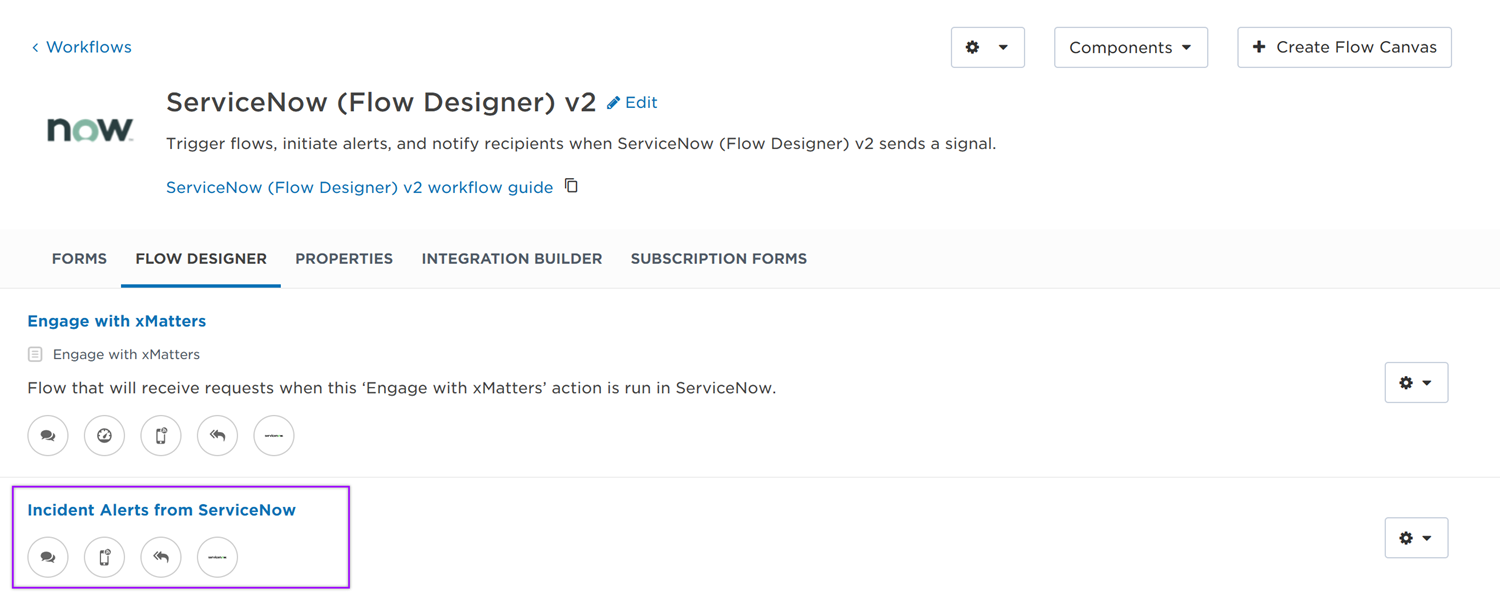Viewport: 1500px width, 596px height.
Task: Open gear menu for Incident Alerts from ServiceNow
Action: tap(1416, 538)
